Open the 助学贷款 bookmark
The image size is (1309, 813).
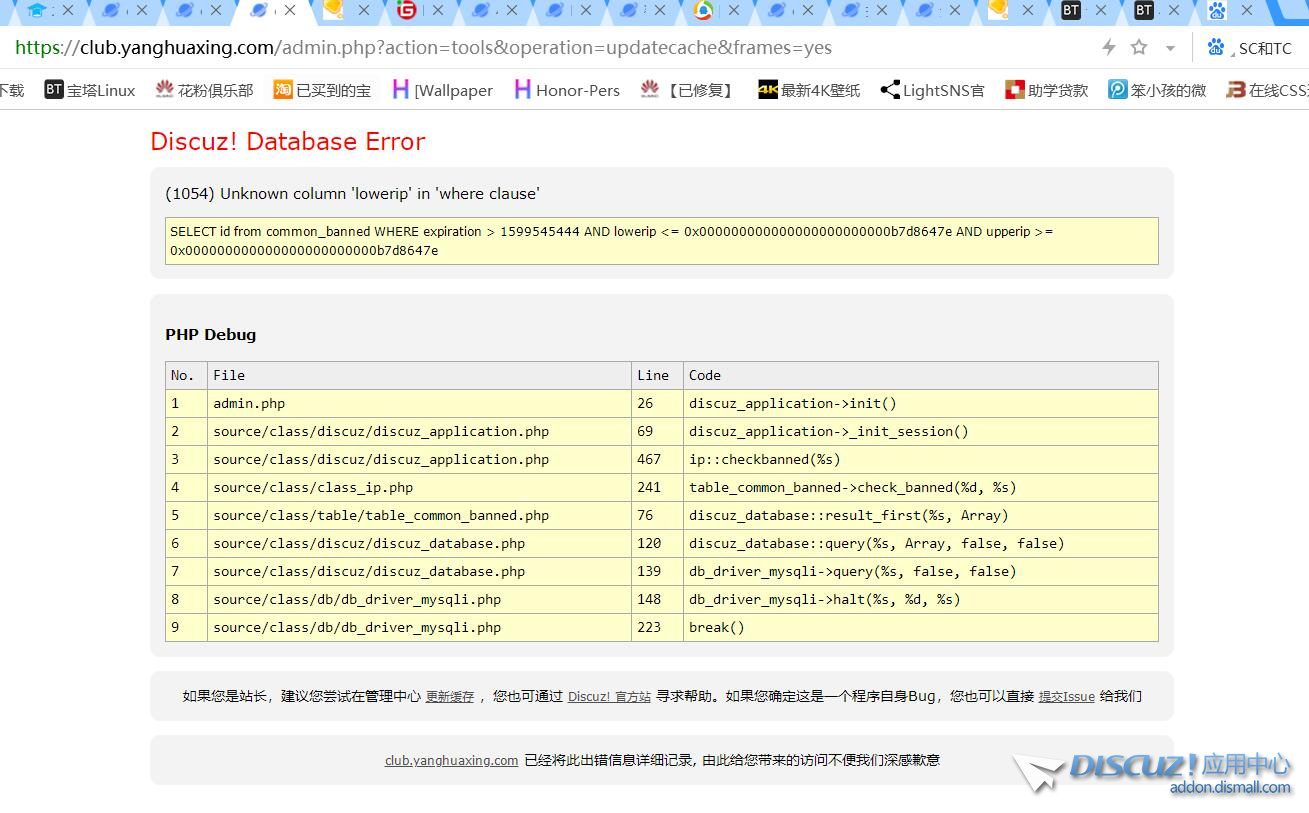tap(1046, 90)
